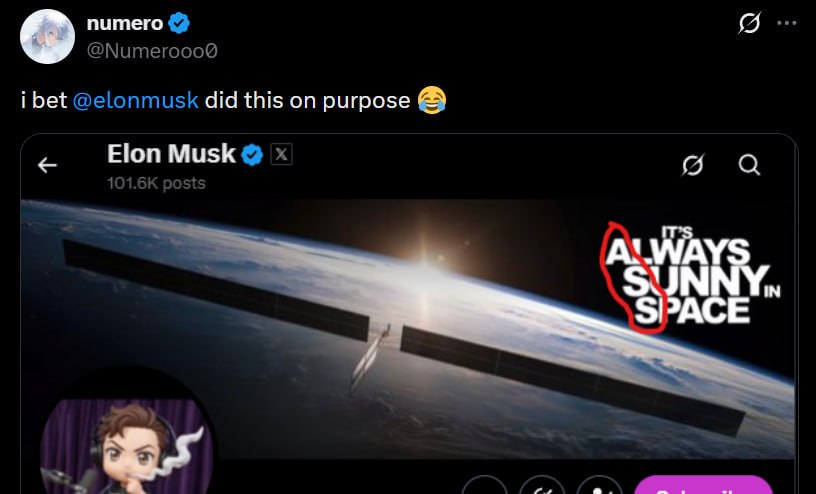
Task: Open the @elonmusk mention link
Action: pyautogui.click(x=136, y=101)
